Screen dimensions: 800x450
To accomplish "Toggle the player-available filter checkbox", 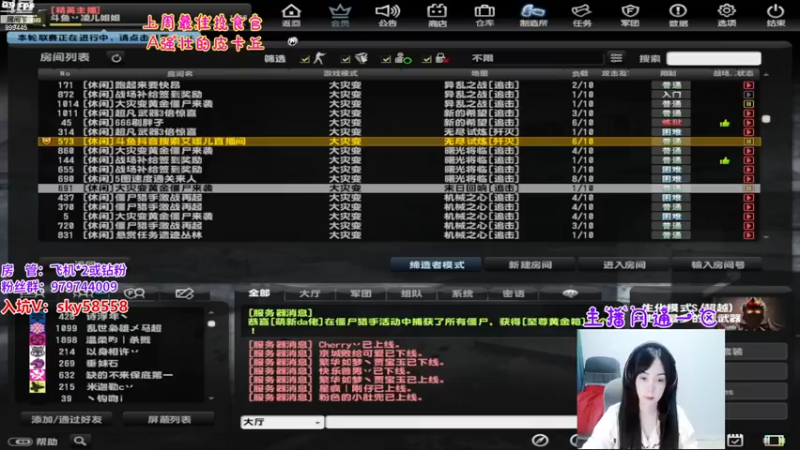I will (386, 59).
